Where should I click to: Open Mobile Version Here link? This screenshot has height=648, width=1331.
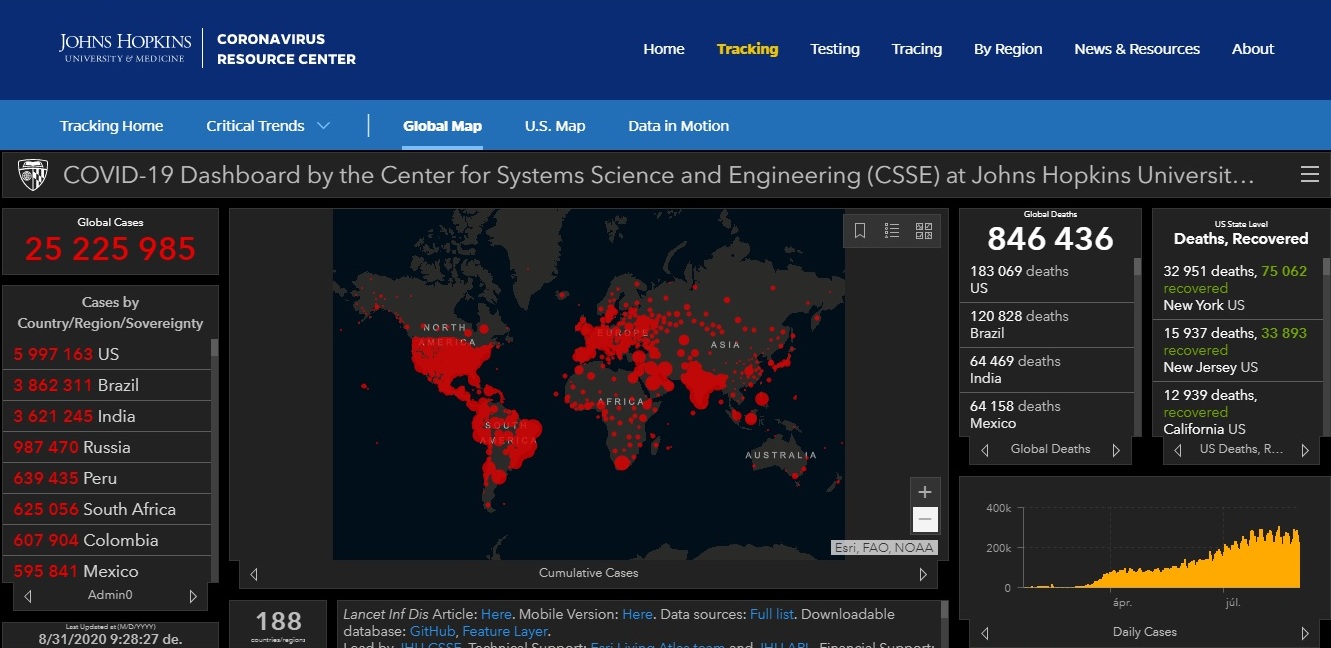coord(637,614)
